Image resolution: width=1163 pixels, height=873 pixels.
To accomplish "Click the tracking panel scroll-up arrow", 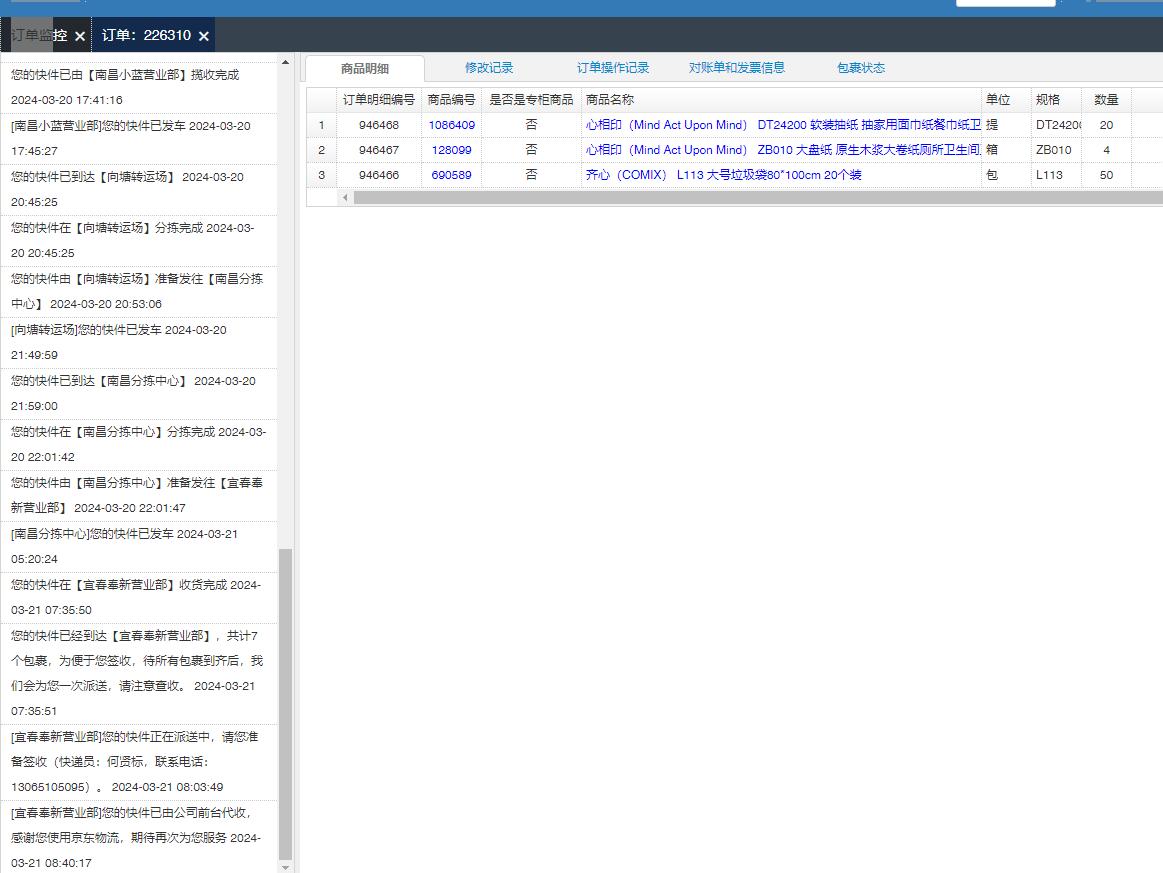I will (286, 62).
